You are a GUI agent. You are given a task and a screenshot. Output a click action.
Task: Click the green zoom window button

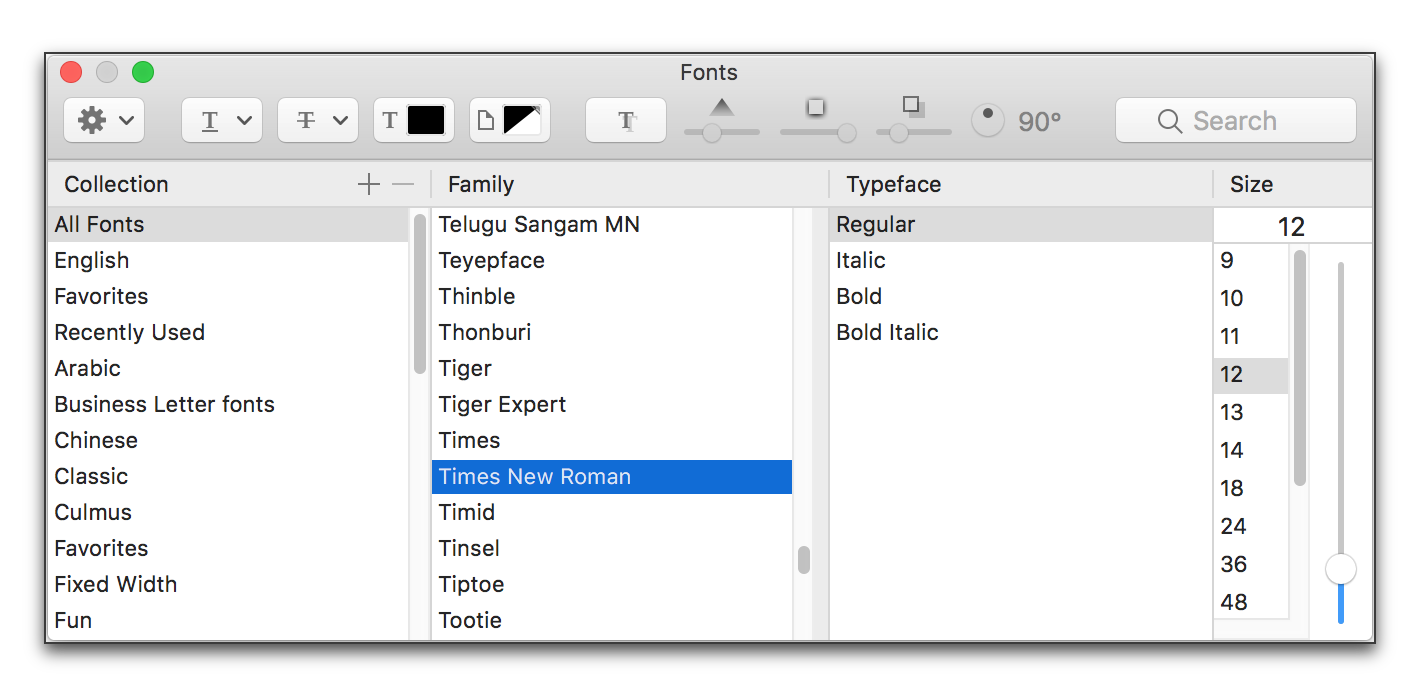[143, 72]
